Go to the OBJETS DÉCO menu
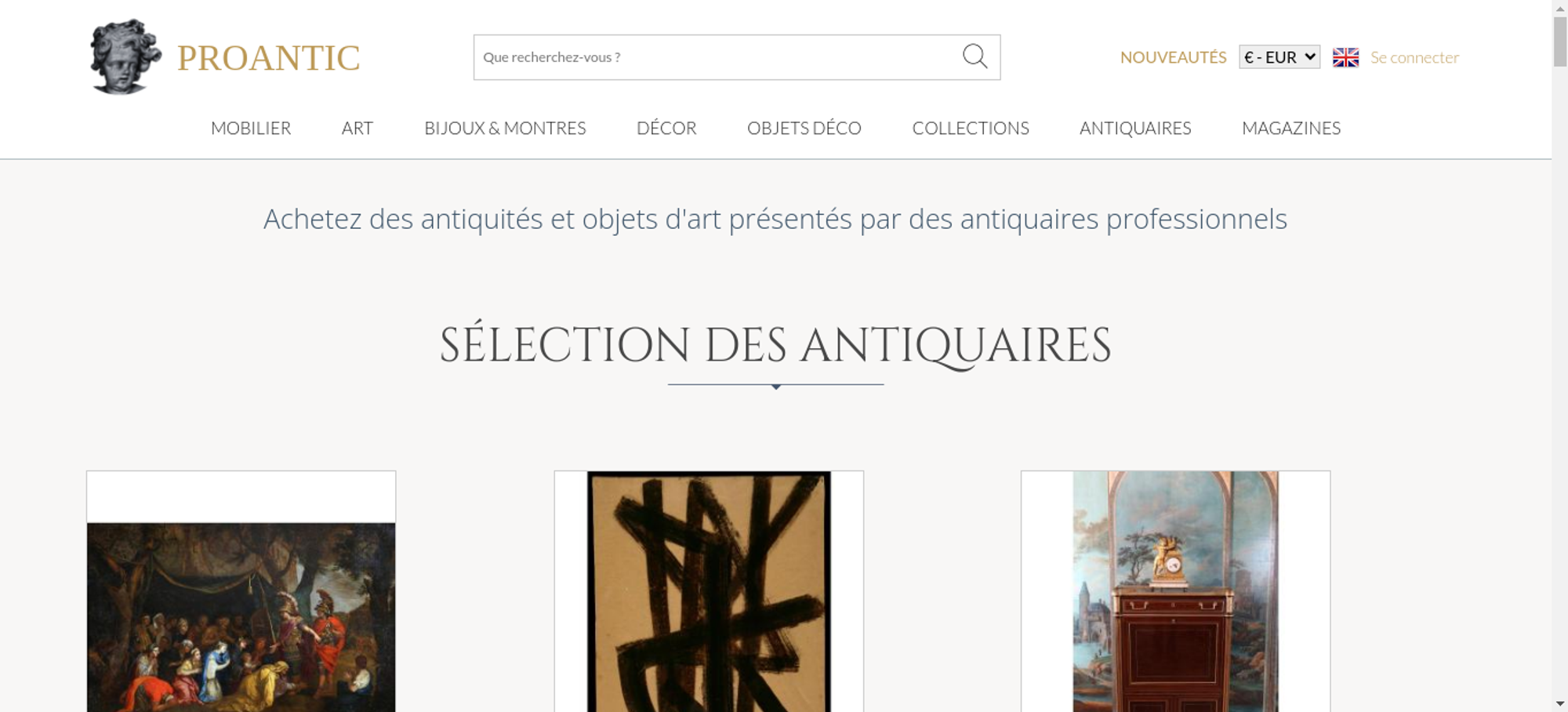Screen dimensions: 1568x712 804,128
